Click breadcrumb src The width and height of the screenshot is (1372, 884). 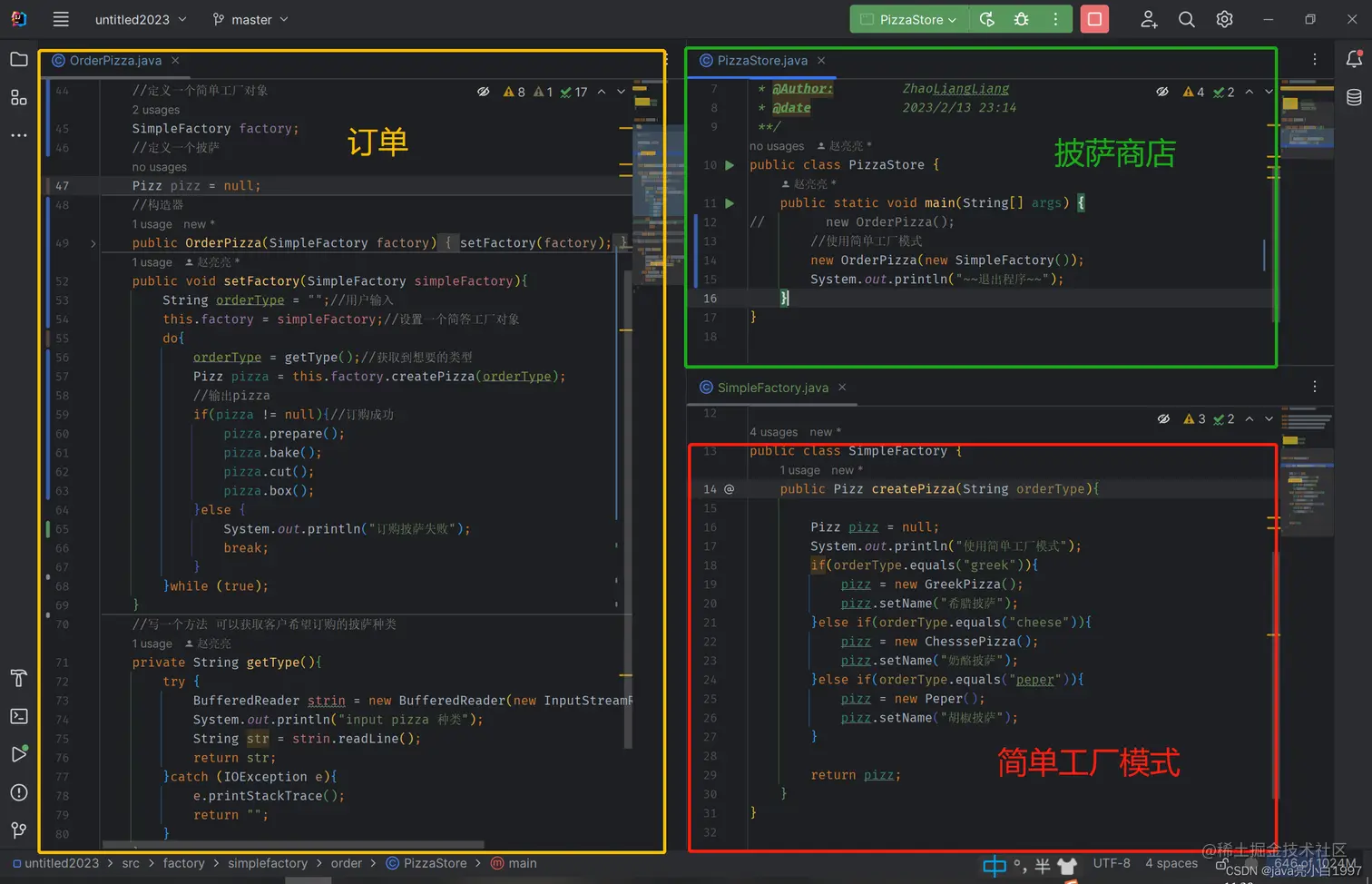click(x=131, y=863)
